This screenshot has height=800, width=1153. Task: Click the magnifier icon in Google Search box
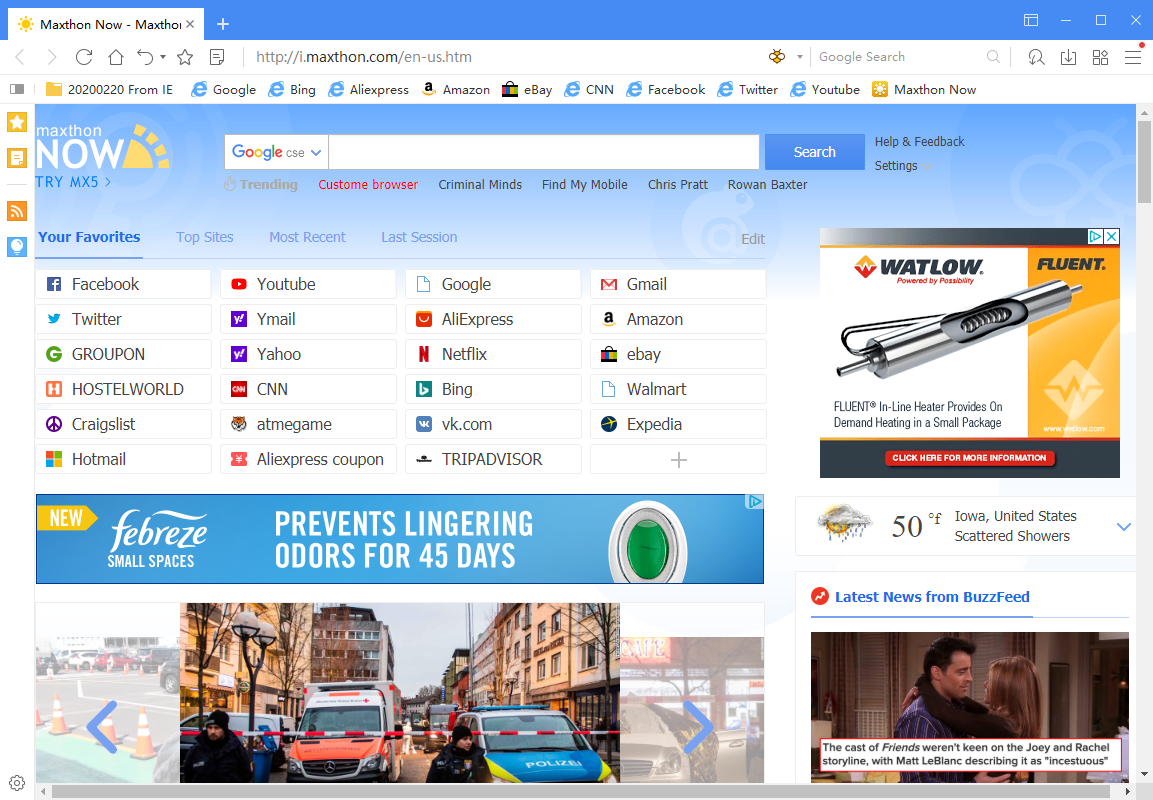[x=993, y=57]
